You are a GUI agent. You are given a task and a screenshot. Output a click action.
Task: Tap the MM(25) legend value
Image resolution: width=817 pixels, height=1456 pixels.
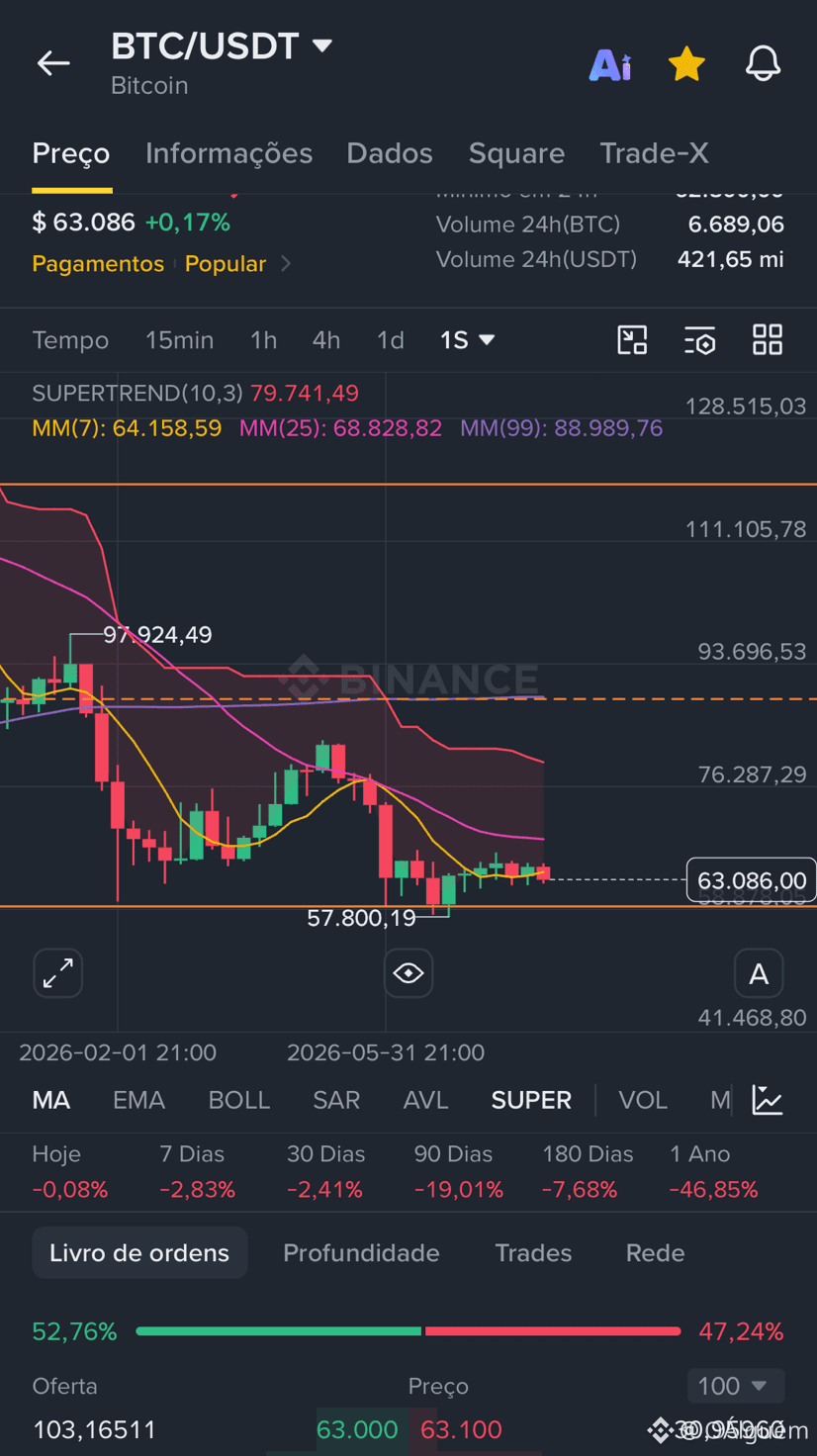coord(340,428)
